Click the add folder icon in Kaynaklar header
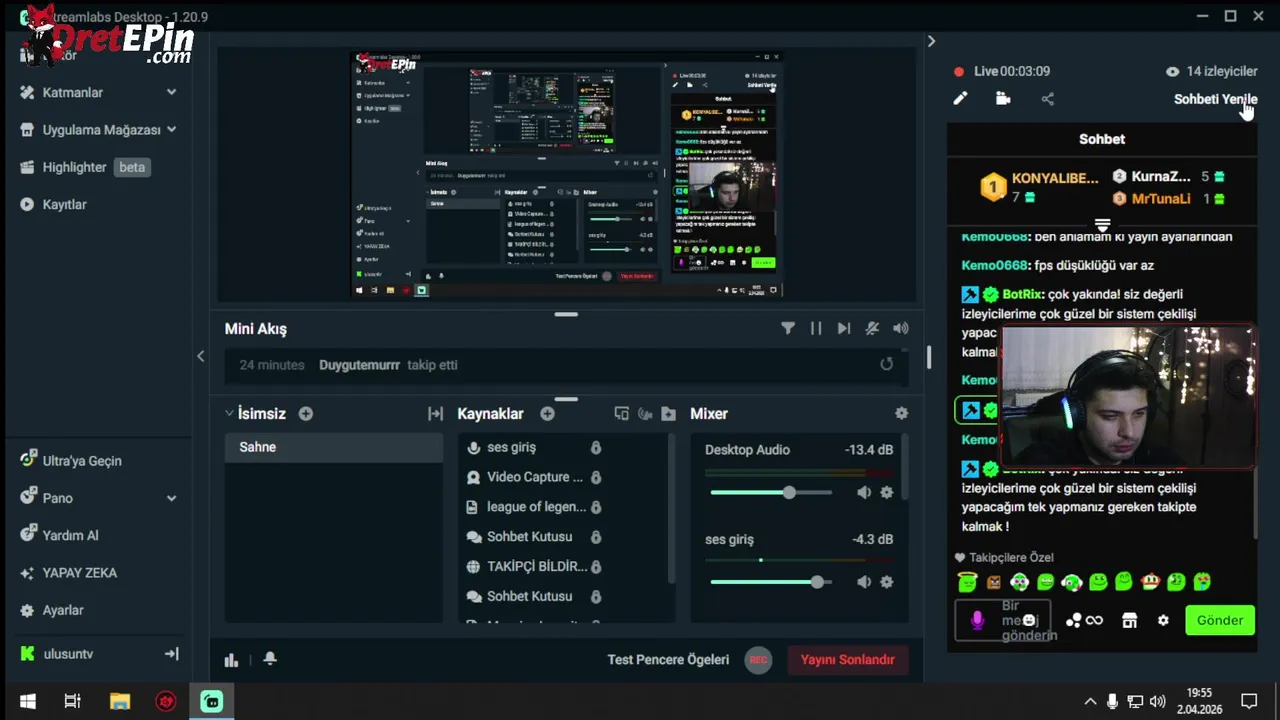This screenshot has height=720, width=1280. [x=668, y=413]
